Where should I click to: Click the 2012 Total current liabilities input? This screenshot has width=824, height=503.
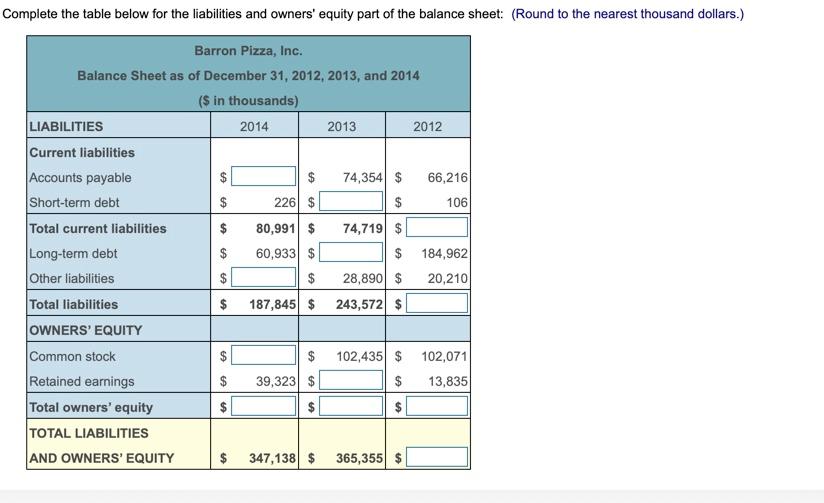click(437, 227)
